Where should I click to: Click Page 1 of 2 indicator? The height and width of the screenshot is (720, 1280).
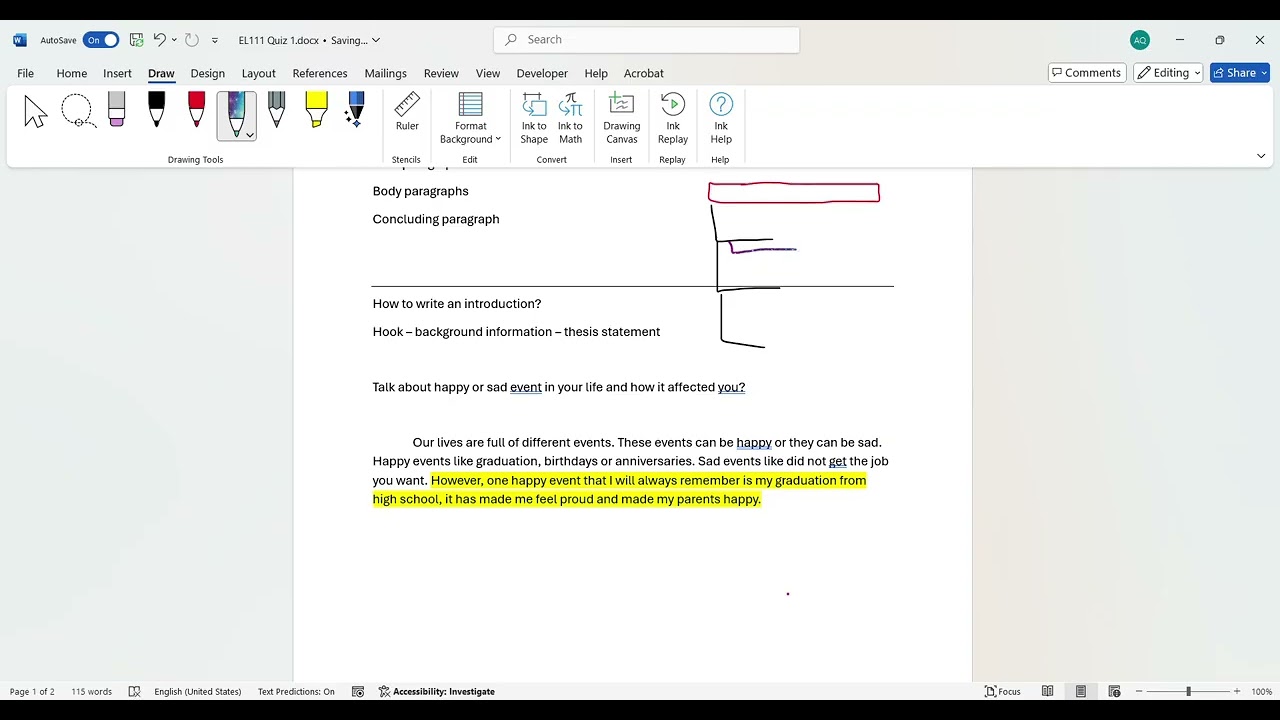click(x=32, y=692)
